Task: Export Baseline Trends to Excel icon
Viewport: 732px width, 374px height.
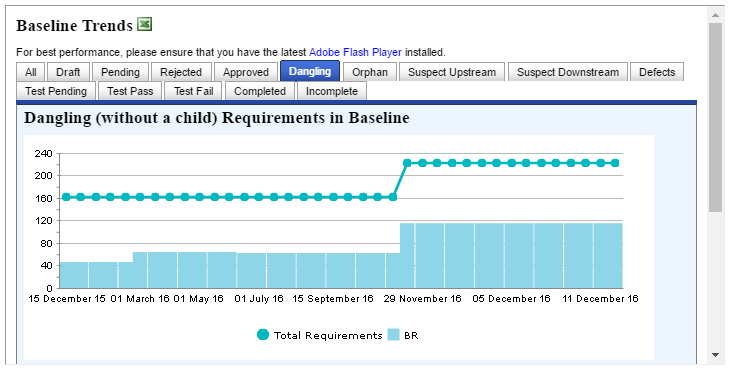Action: tap(145, 24)
